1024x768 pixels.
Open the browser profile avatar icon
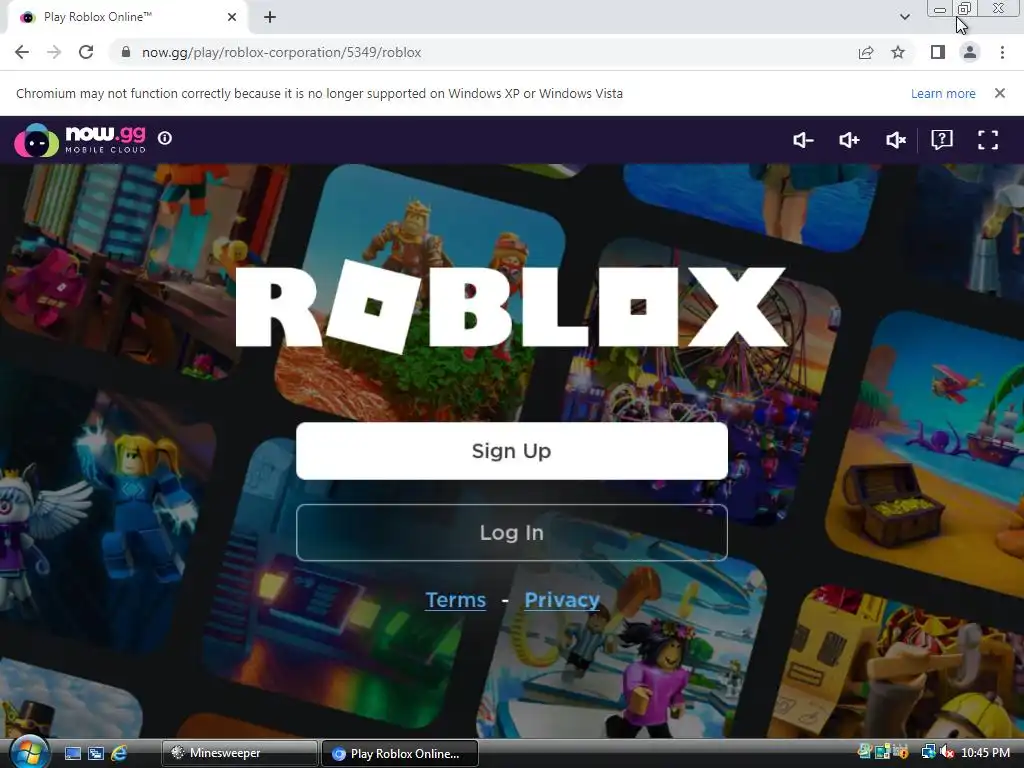[x=970, y=52]
